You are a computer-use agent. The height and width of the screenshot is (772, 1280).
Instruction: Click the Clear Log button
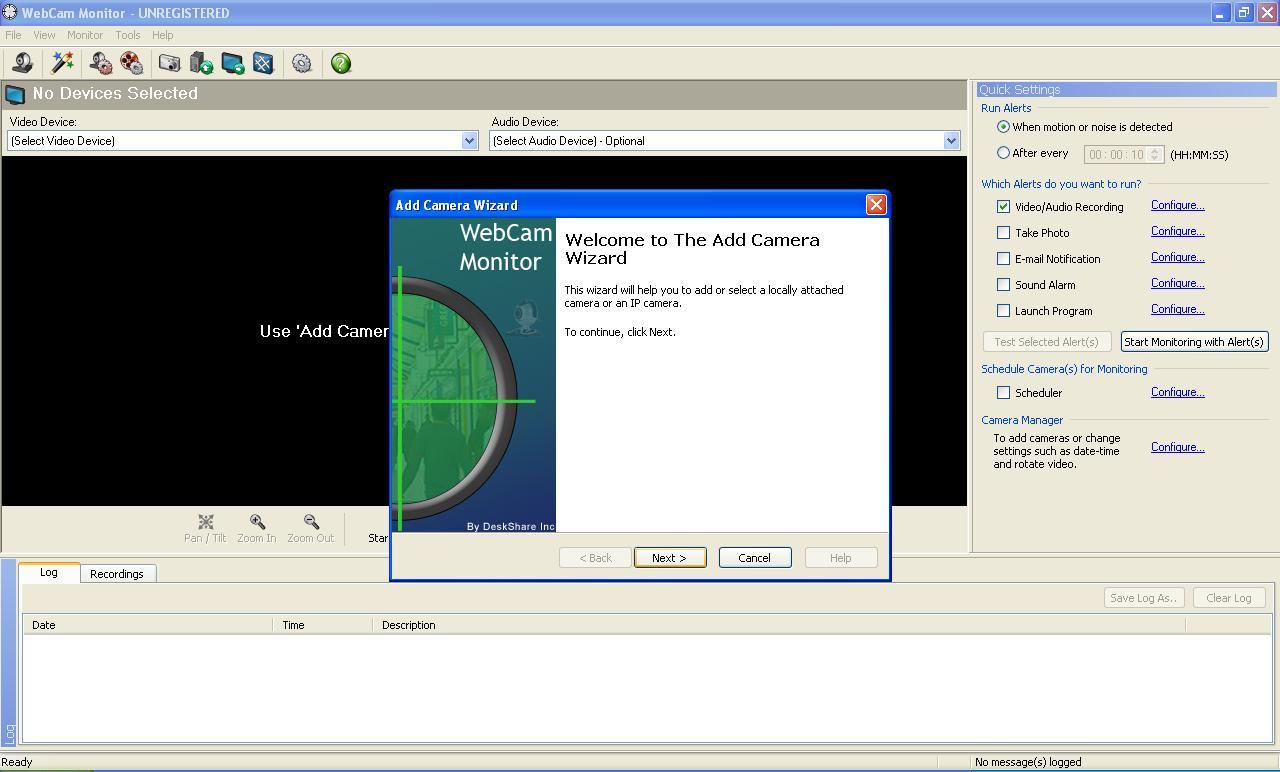point(1228,597)
